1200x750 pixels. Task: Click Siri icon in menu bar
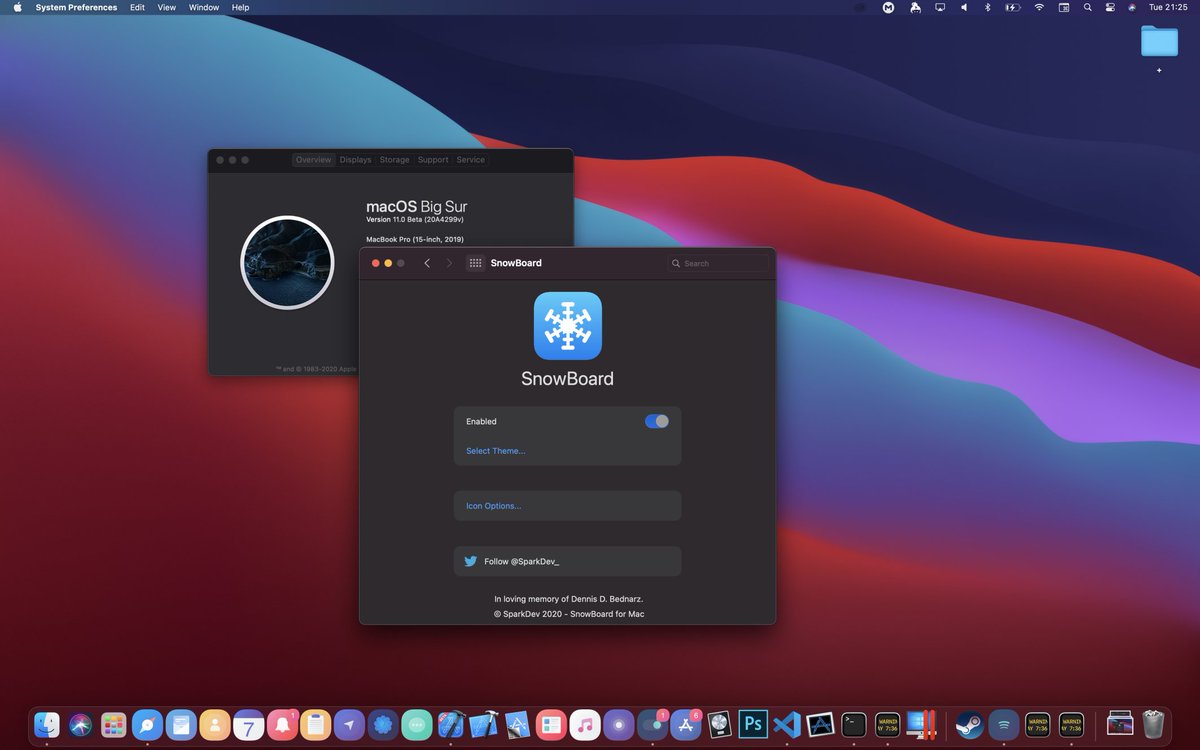1132,7
